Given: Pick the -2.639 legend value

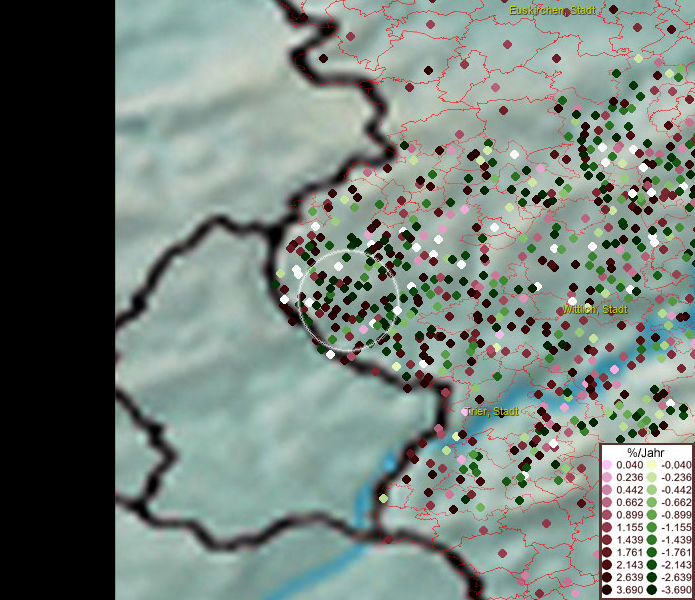Looking at the screenshot, I should tap(676, 577).
